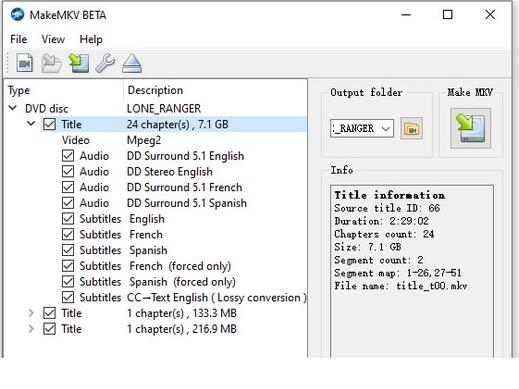This screenshot has height=389, width=519.
Task: Maximize the MakeMKV window
Action: [447, 15]
